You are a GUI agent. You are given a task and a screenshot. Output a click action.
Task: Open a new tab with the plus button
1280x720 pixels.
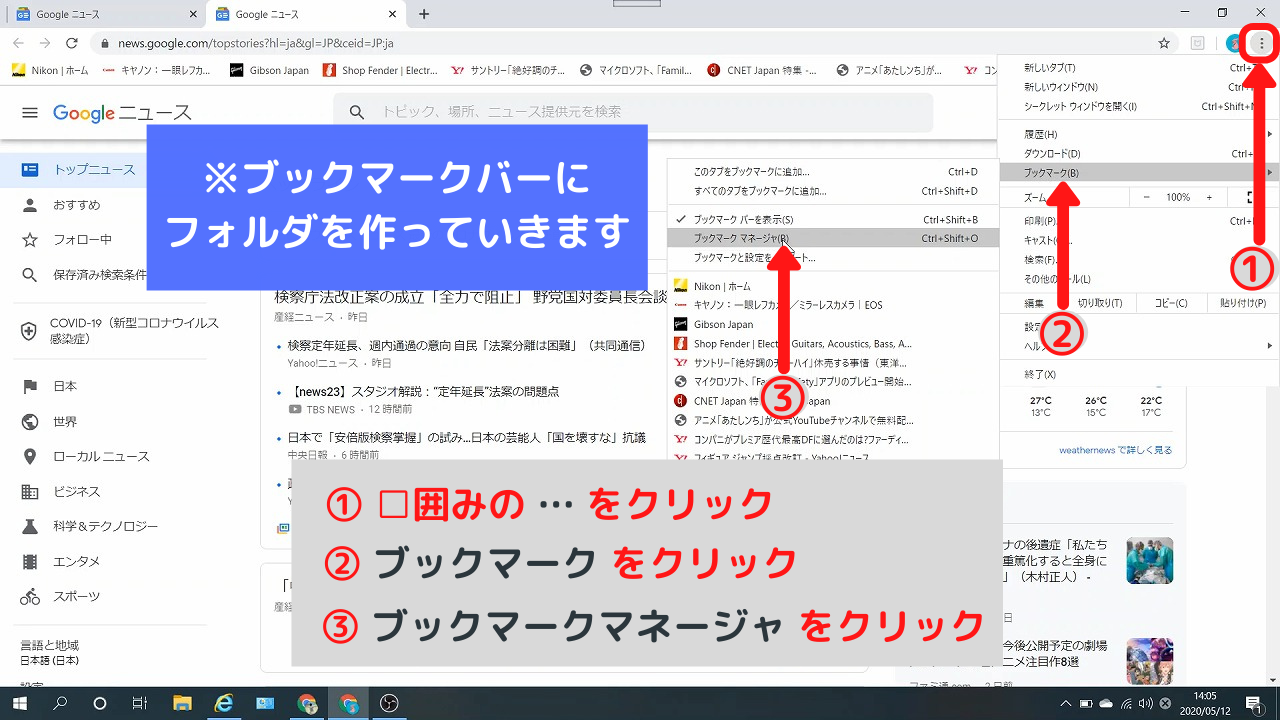click(x=424, y=14)
